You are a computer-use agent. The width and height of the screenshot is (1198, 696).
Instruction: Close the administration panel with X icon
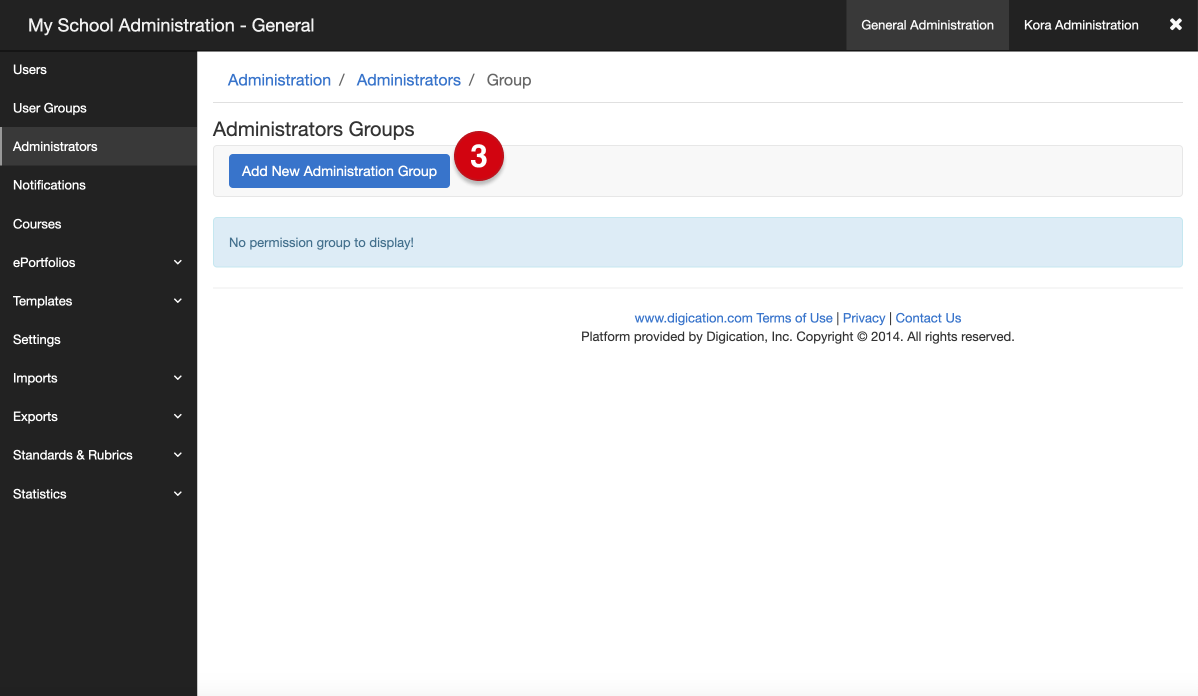click(x=1175, y=24)
